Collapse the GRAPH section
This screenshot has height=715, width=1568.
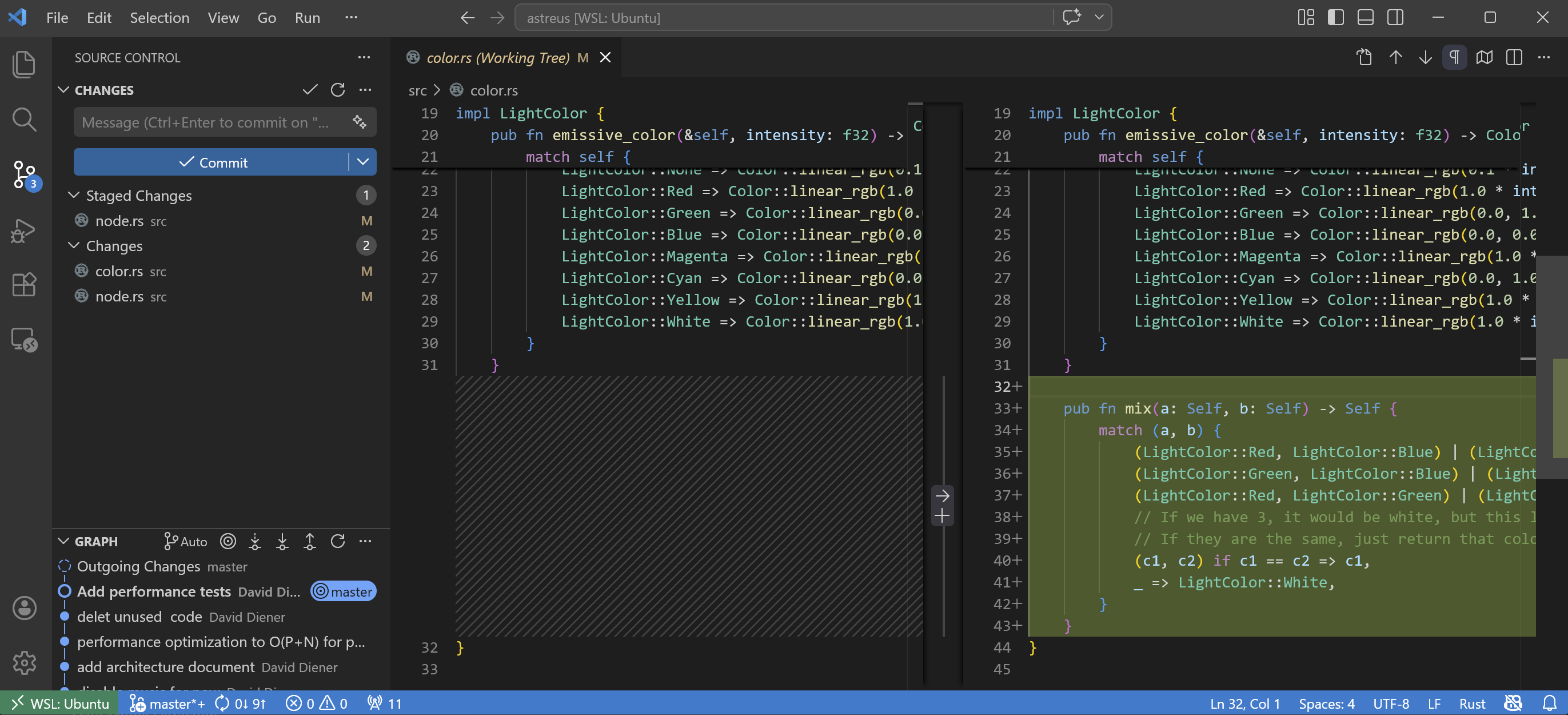point(63,541)
